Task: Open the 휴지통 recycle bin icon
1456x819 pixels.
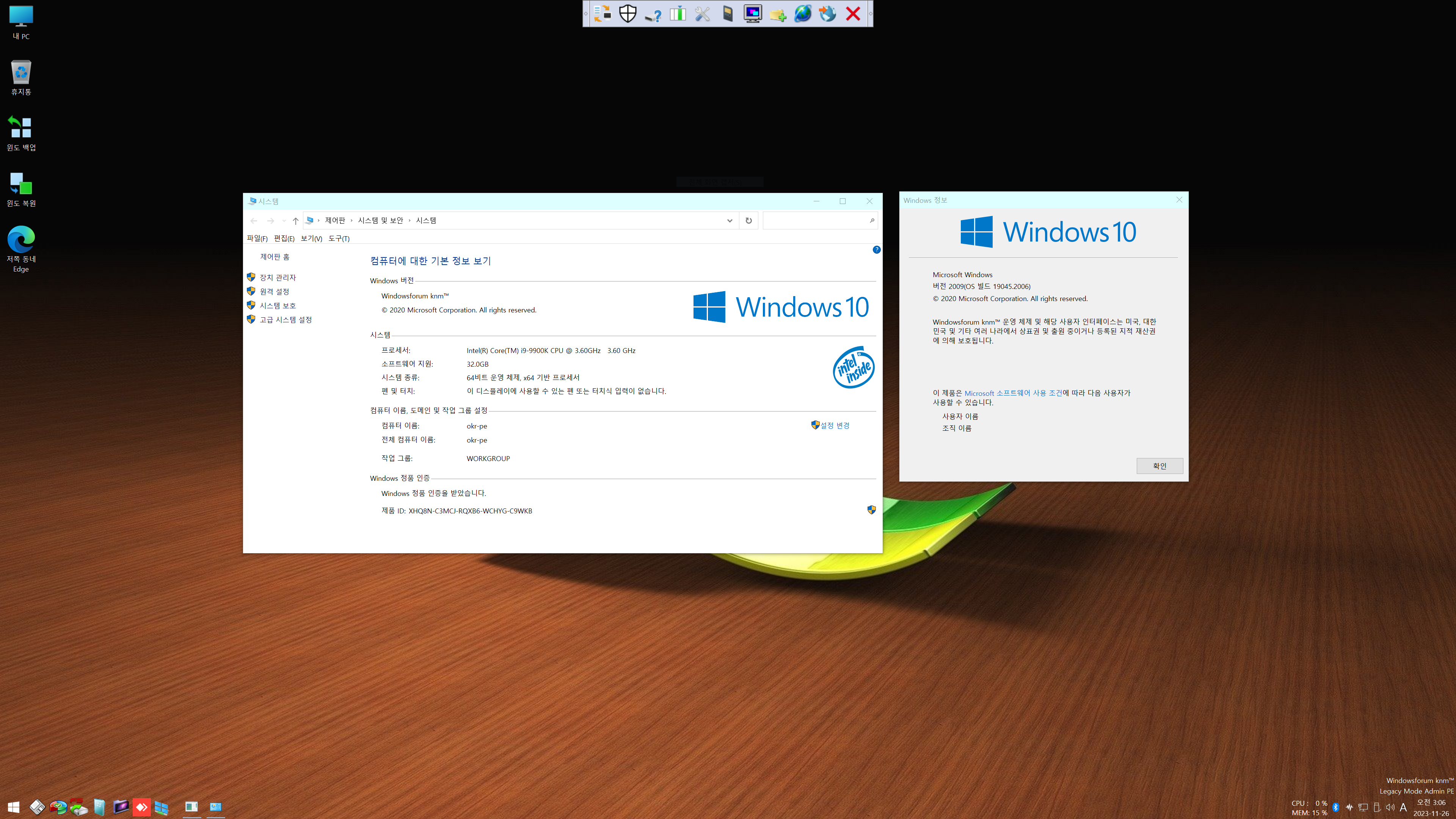Action: [21, 77]
